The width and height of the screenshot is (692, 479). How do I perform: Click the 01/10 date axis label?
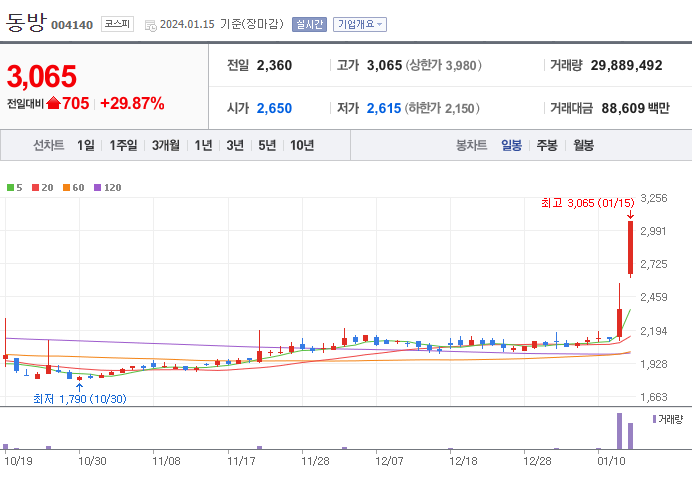(611, 461)
